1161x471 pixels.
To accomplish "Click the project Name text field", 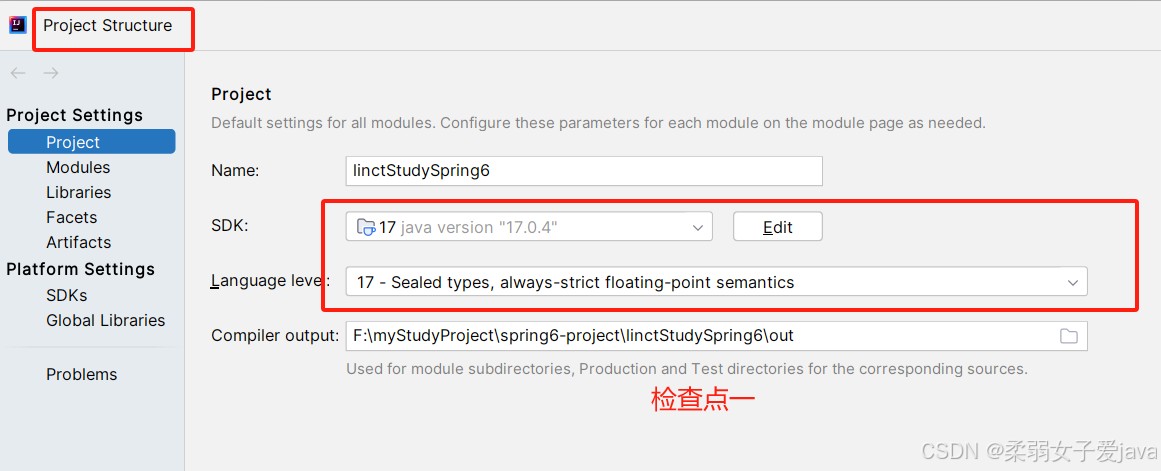I will click(x=583, y=170).
